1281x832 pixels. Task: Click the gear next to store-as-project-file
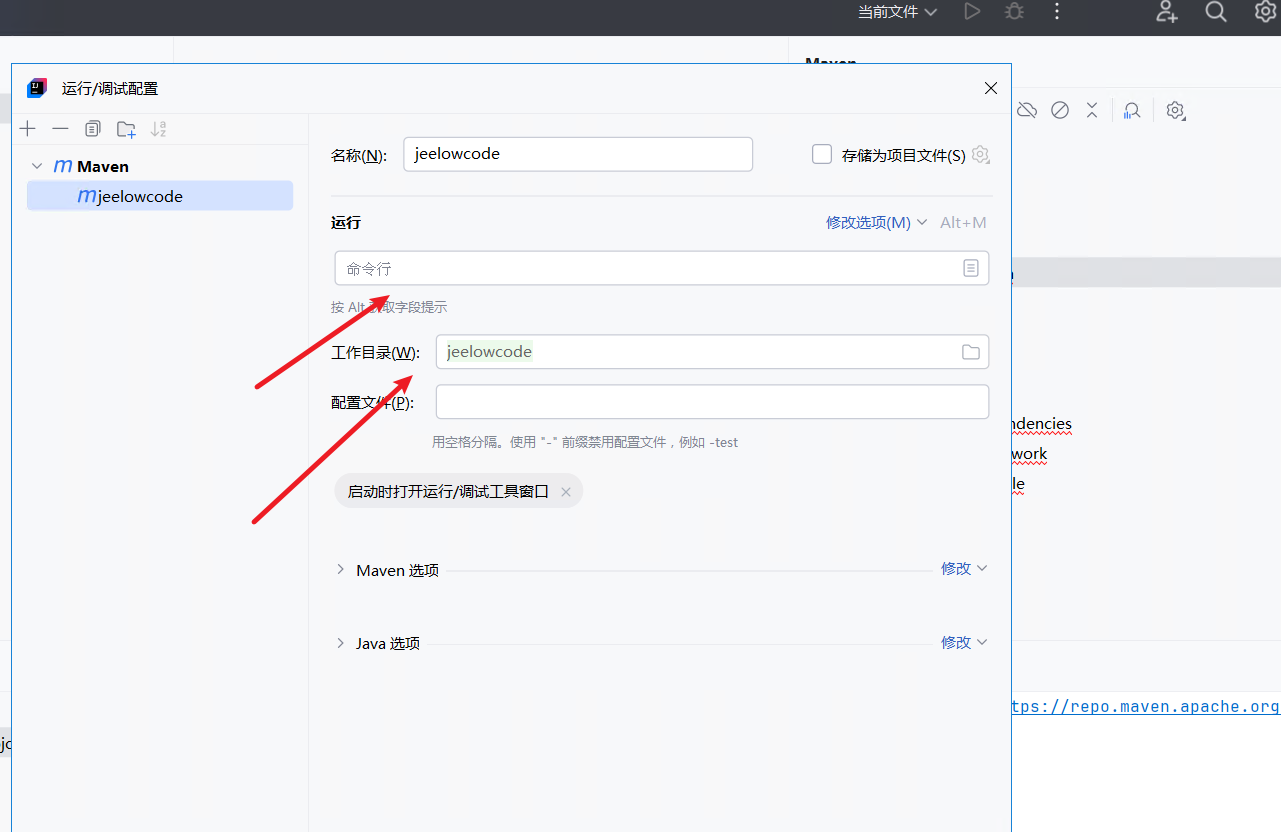980,155
